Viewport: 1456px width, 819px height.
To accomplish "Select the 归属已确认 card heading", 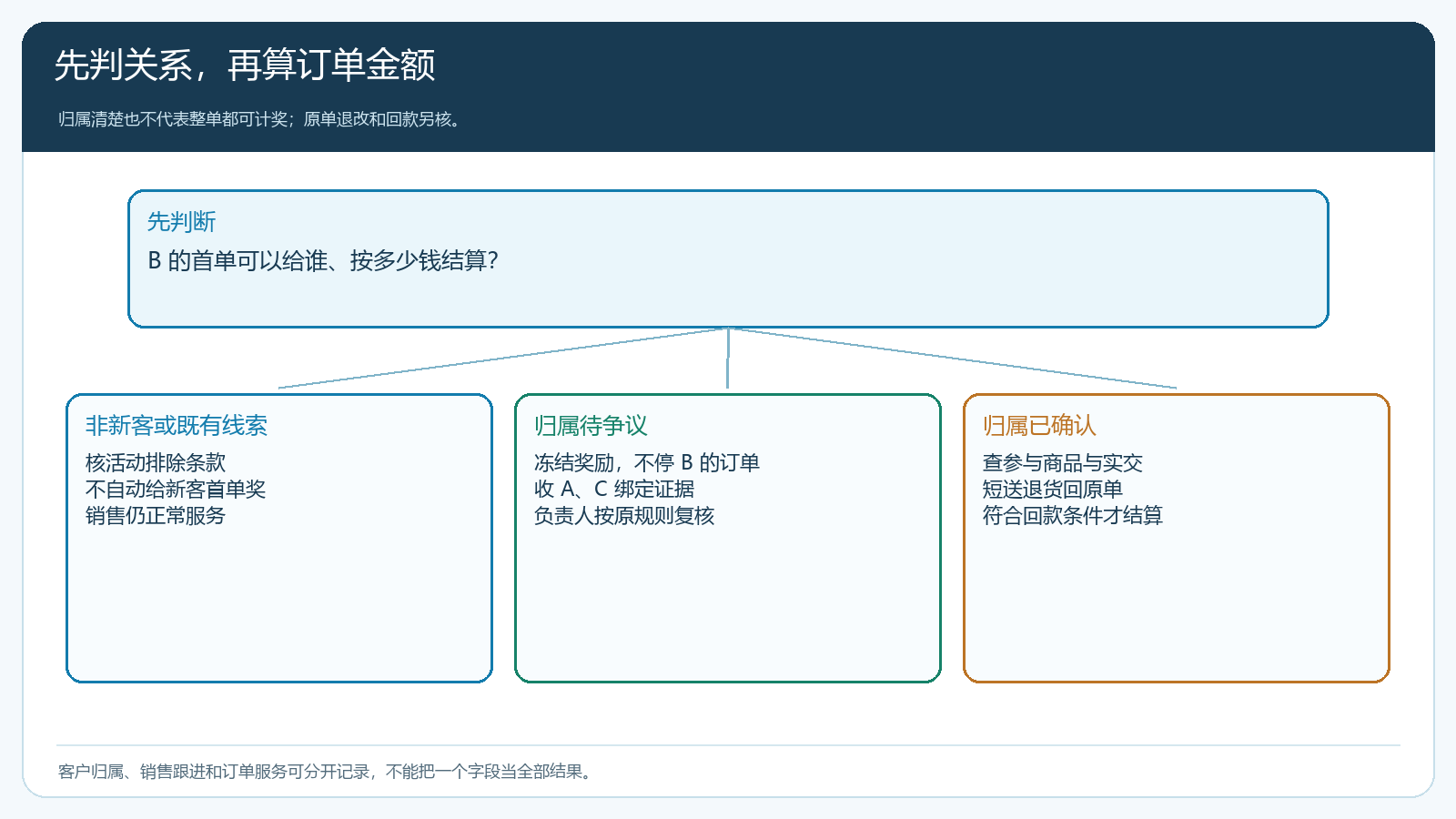I will click(1039, 425).
